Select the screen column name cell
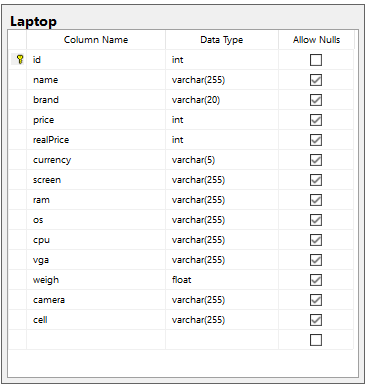366x391 pixels. tap(96, 180)
